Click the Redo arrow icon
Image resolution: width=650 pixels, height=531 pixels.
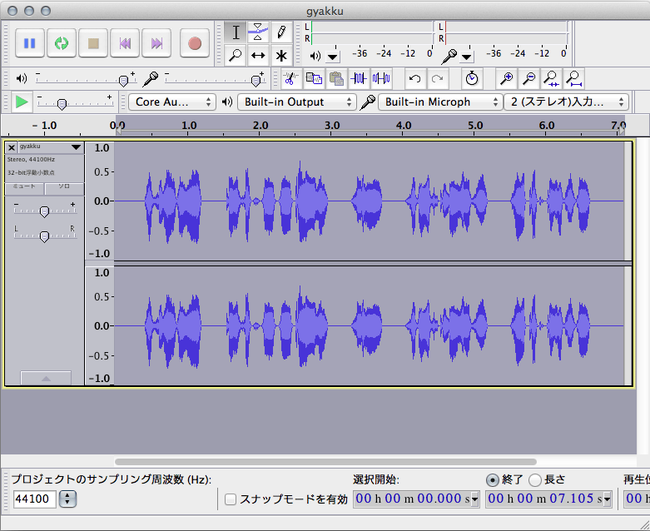[x=437, y=78]
